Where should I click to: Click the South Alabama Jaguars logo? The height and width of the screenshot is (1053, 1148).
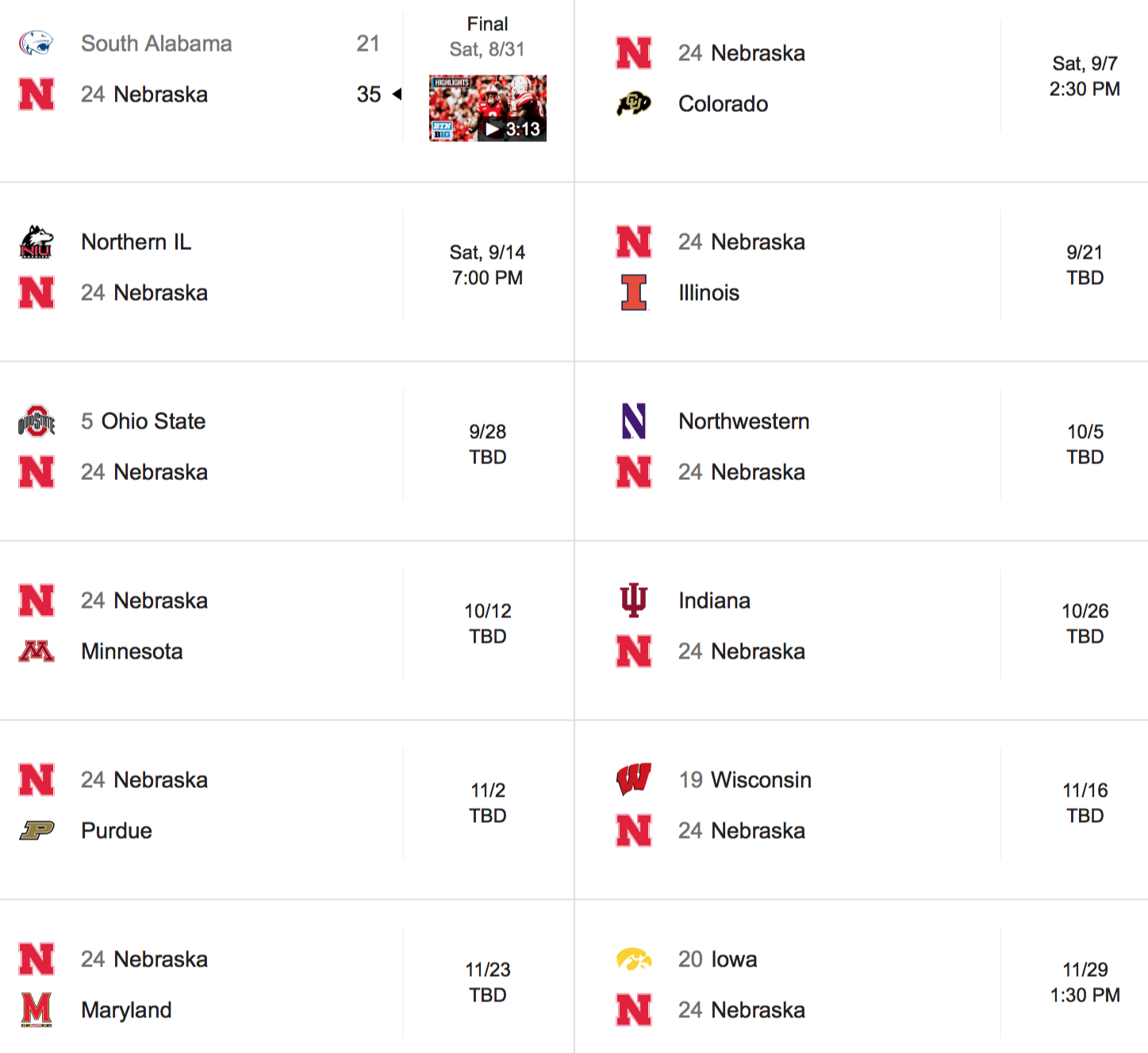(36, 44)
